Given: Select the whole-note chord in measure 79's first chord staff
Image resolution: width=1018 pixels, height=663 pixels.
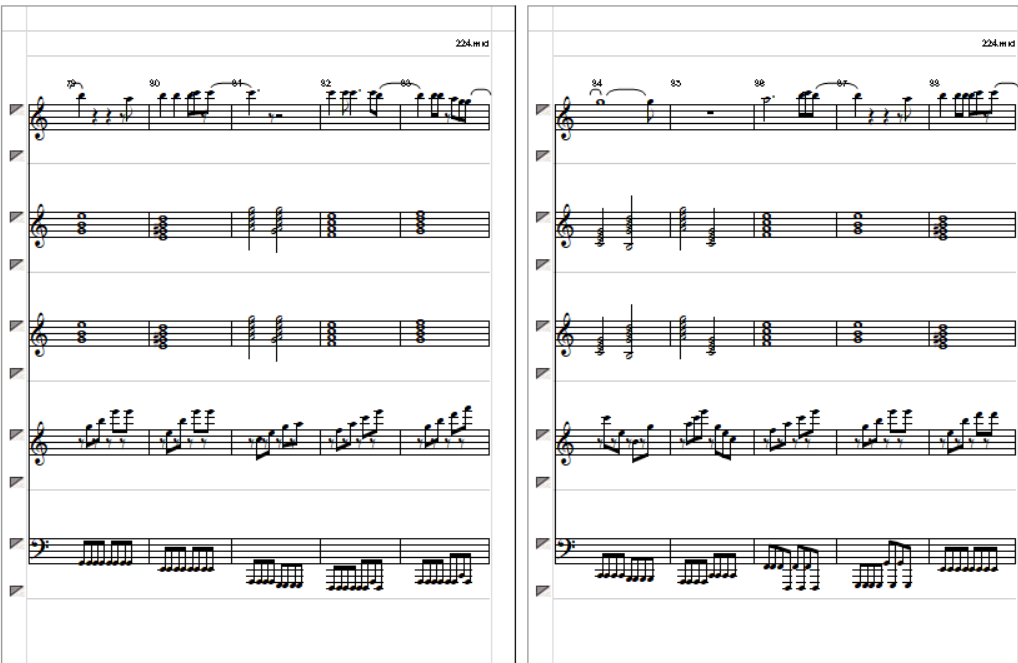Looking at the screenshot, I should point(82,224).
